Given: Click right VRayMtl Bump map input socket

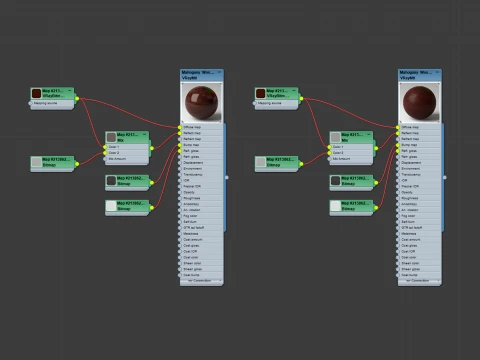Looking at the screenshot, I should tap(398, 145).
